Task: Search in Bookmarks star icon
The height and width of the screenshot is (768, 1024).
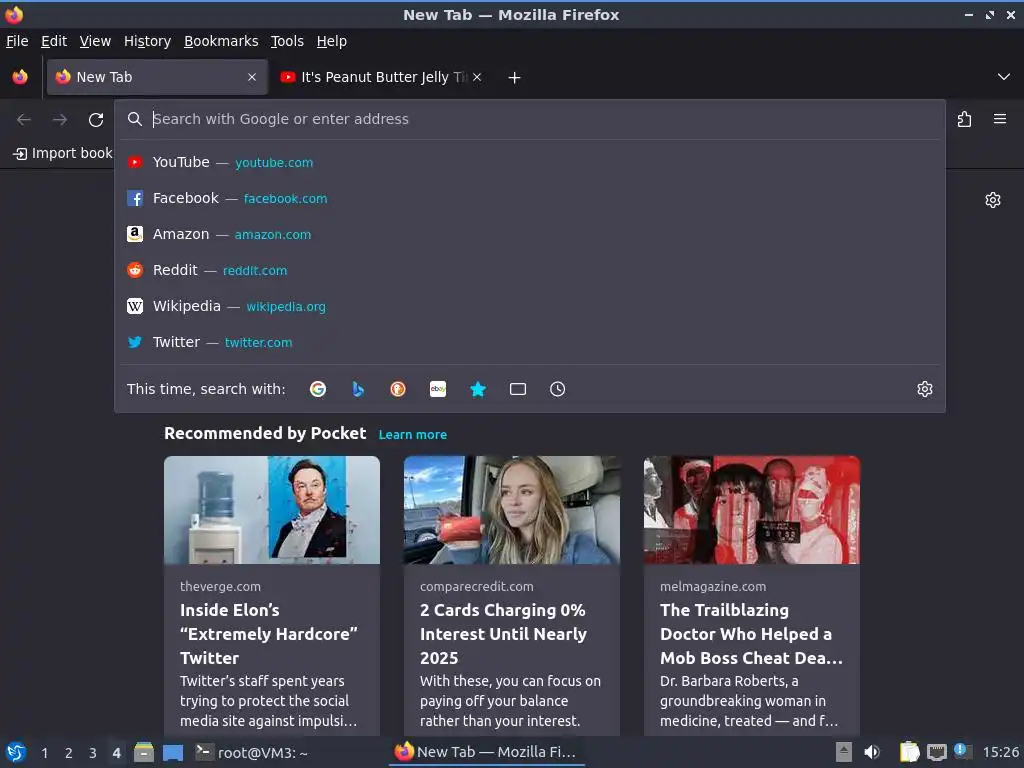Action: point(478,389)
